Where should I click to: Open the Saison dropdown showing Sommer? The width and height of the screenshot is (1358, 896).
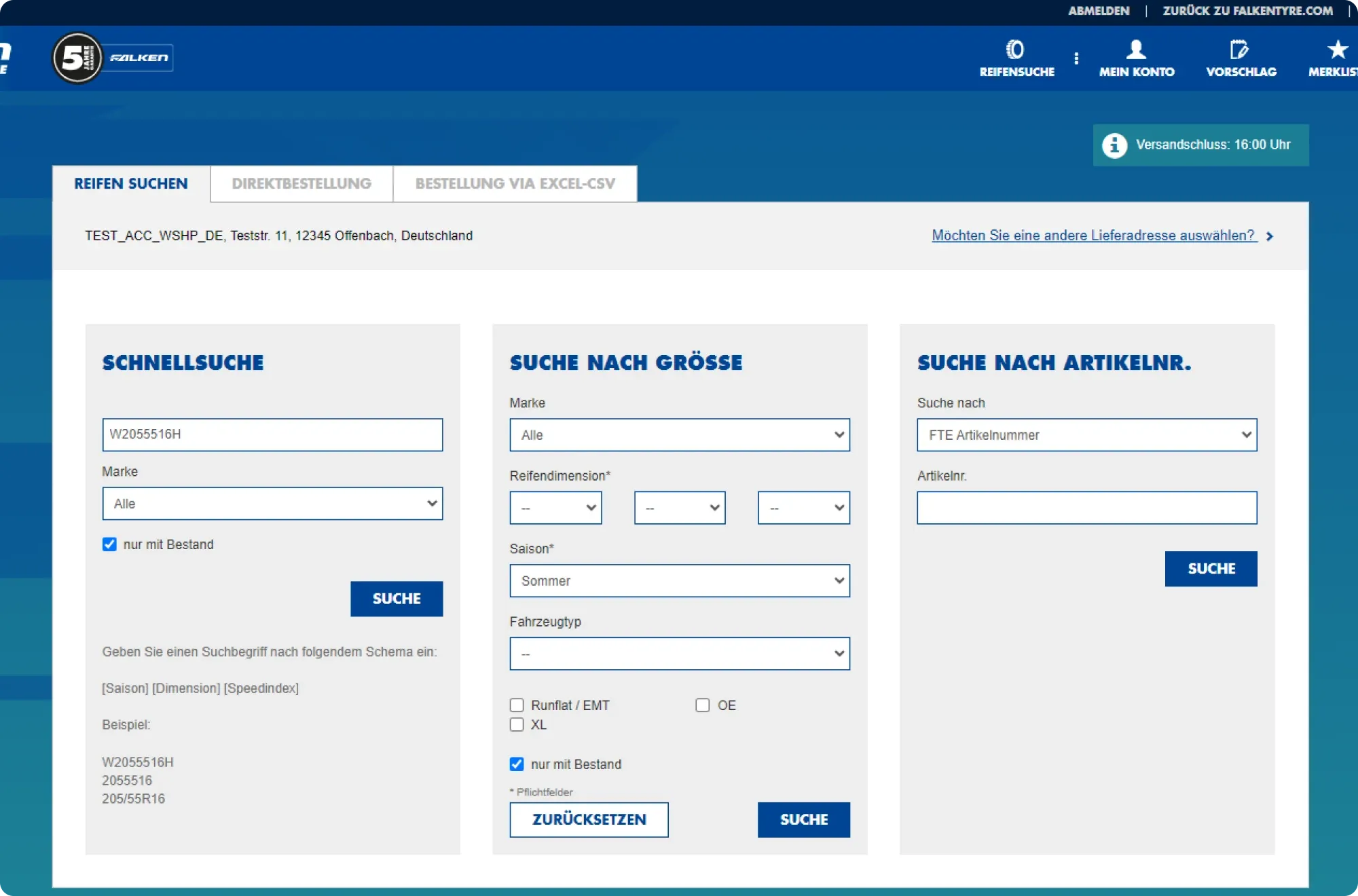(679, 581)
